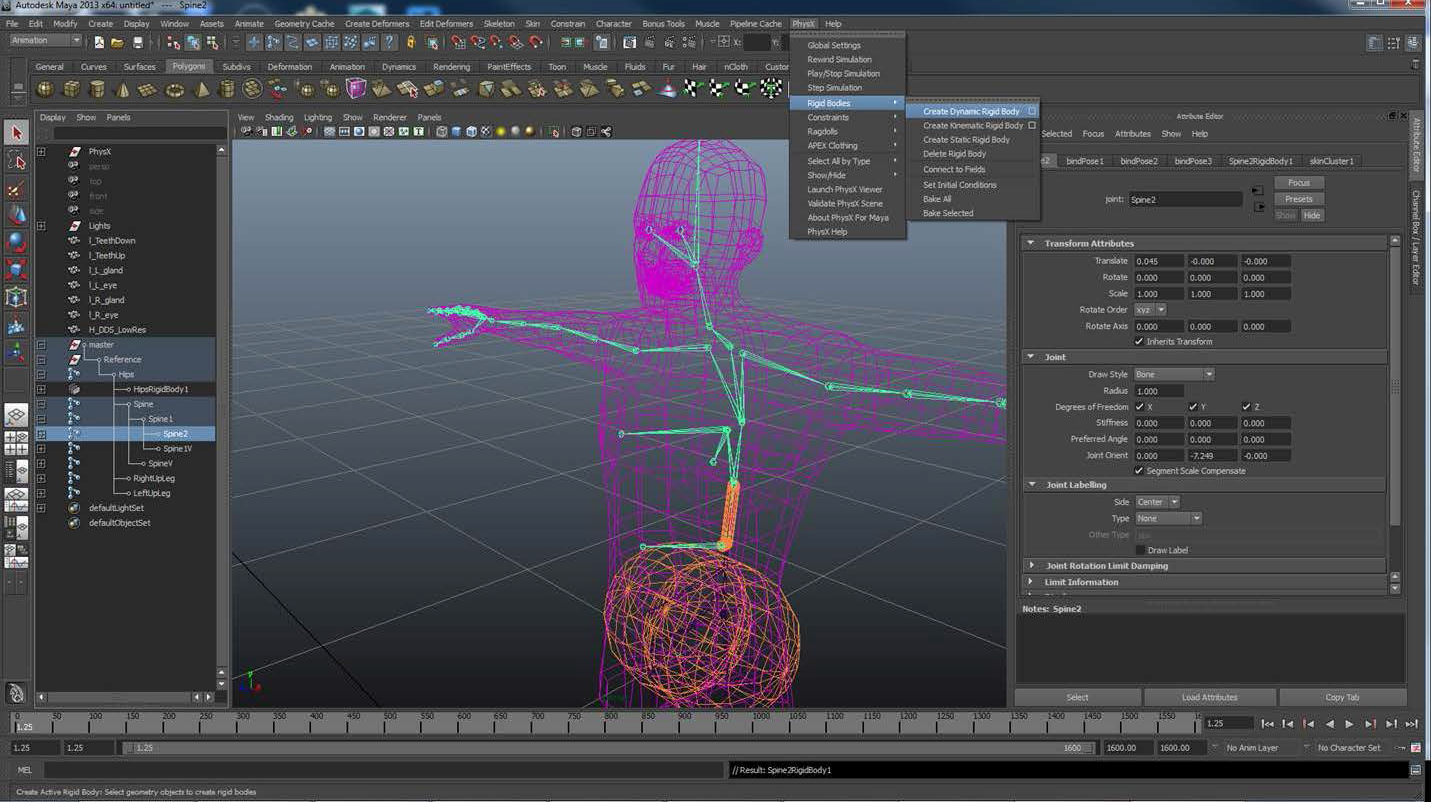Open the Rotate Order xyz dropdown
1431x802 pixels.
(1150, 310)
